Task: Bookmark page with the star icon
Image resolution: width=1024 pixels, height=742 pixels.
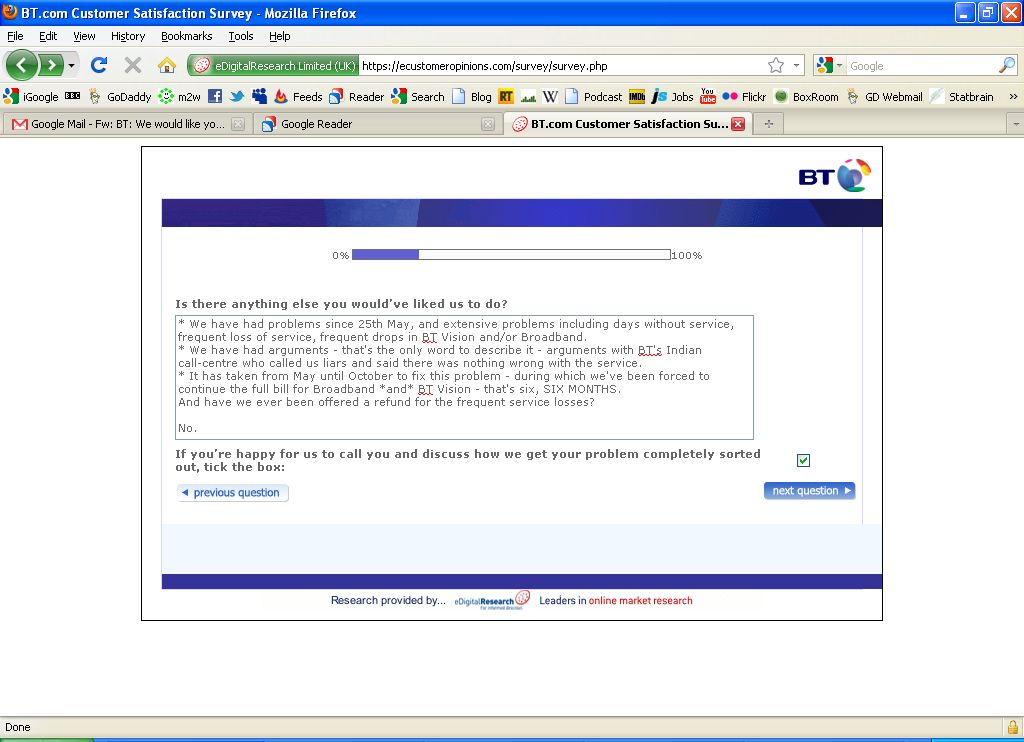Action: pyautogui.click(x=776, y=66)
